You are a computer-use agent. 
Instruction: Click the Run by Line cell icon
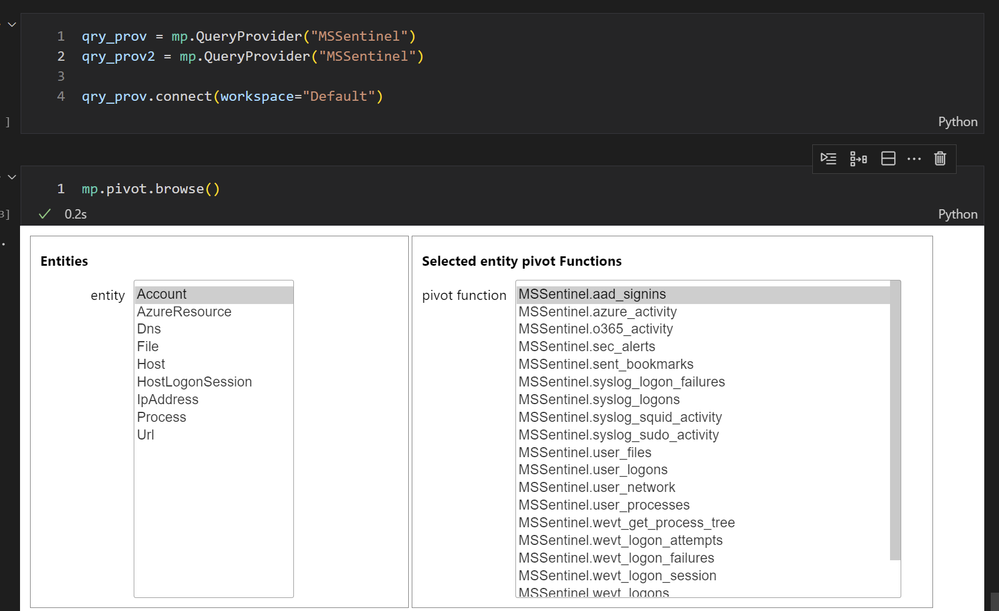pos(828,158)
